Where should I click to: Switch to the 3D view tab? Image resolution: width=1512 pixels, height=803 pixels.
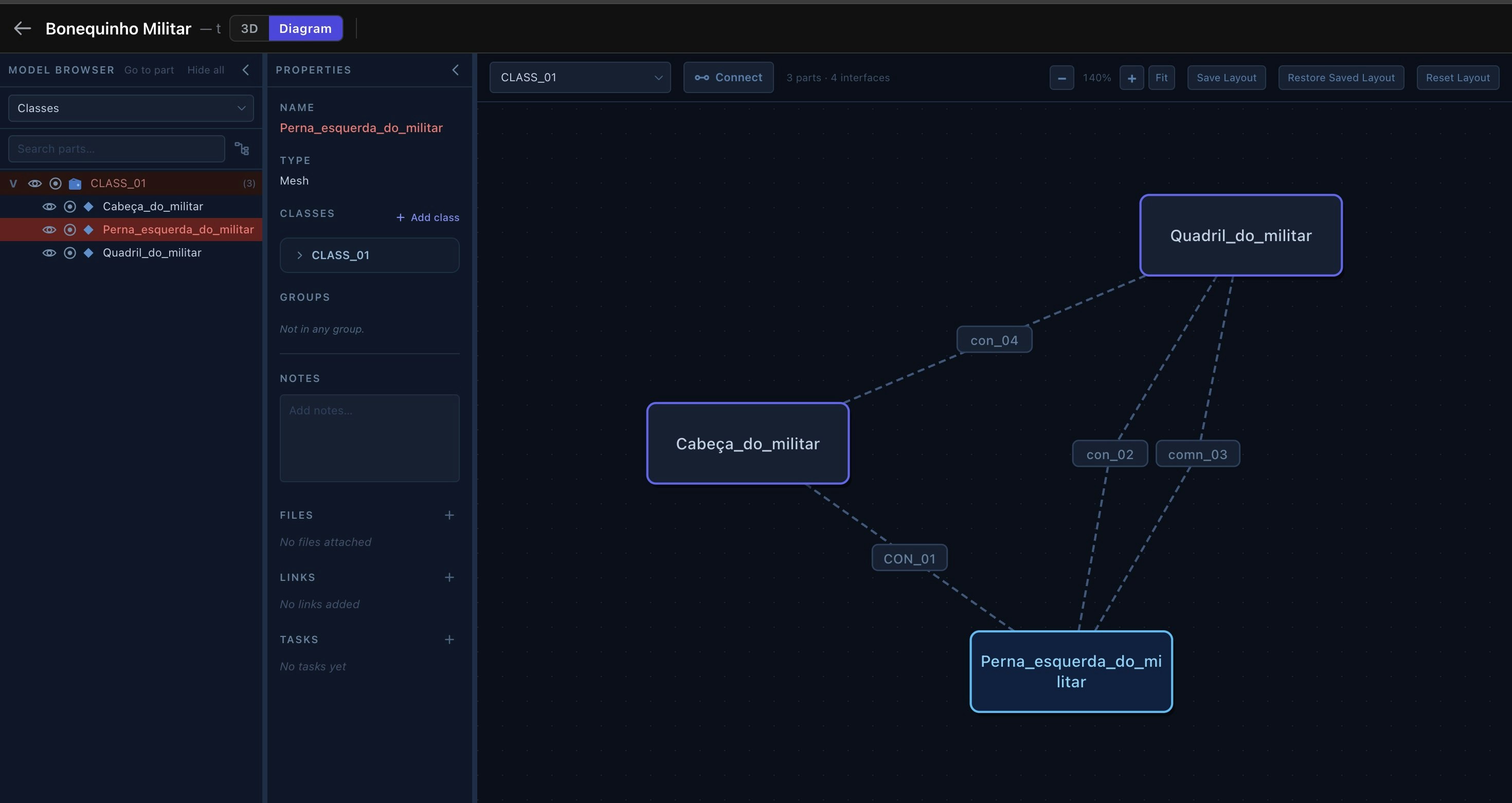point(249,28)
